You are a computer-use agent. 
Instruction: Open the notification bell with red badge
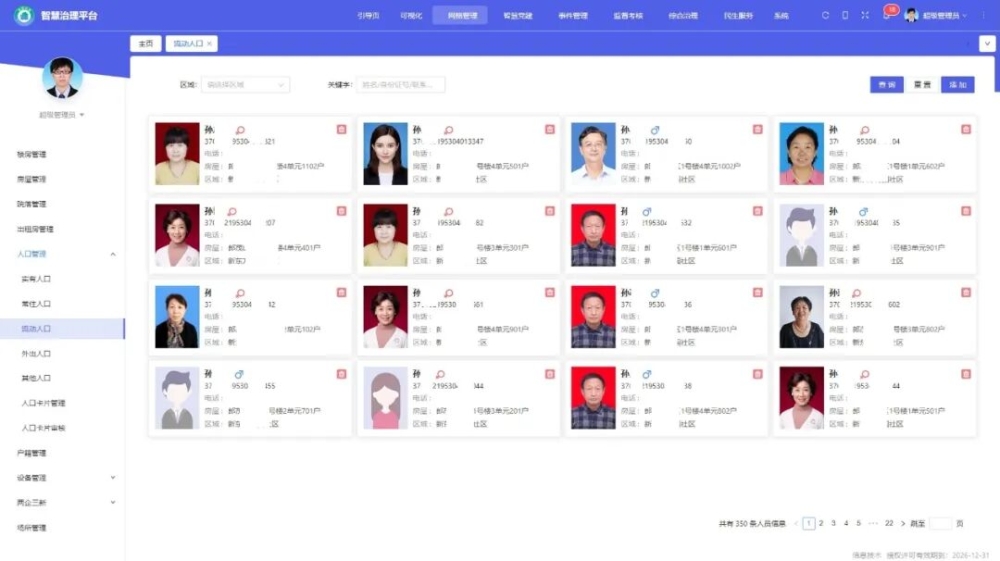click(x=886, y=15)
